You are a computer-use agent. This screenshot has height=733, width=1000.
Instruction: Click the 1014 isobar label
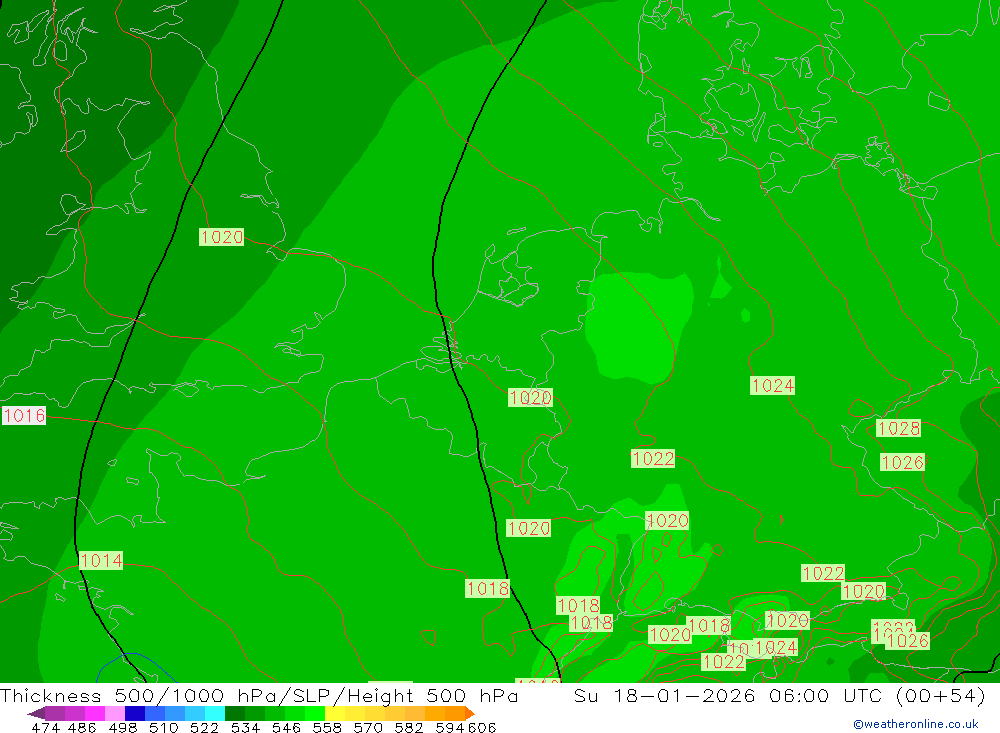pos(101,561)
